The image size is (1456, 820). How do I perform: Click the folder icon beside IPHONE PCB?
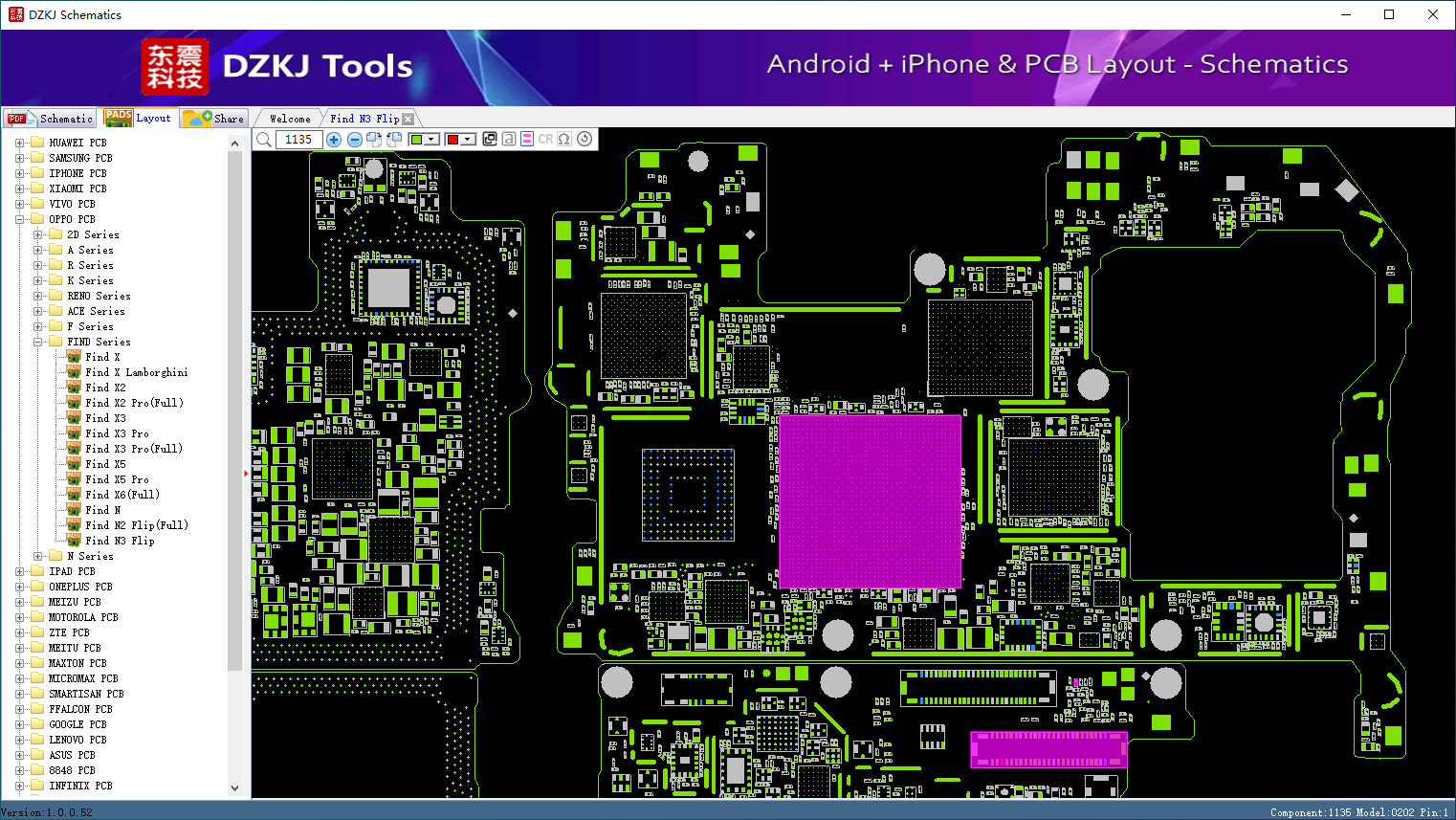37,173
